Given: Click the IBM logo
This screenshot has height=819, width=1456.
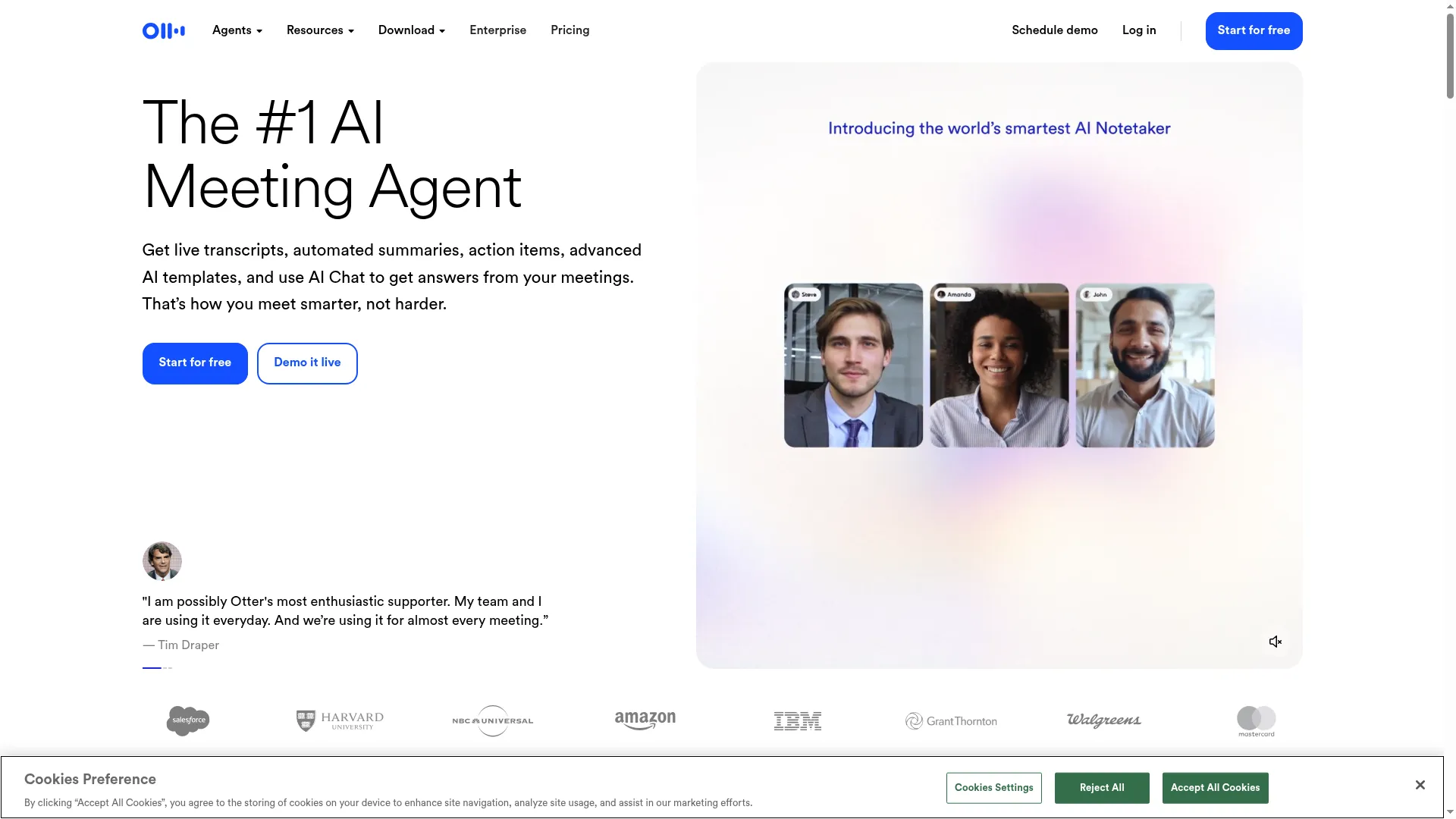Looking at the screenshot, I should point(798,721).
